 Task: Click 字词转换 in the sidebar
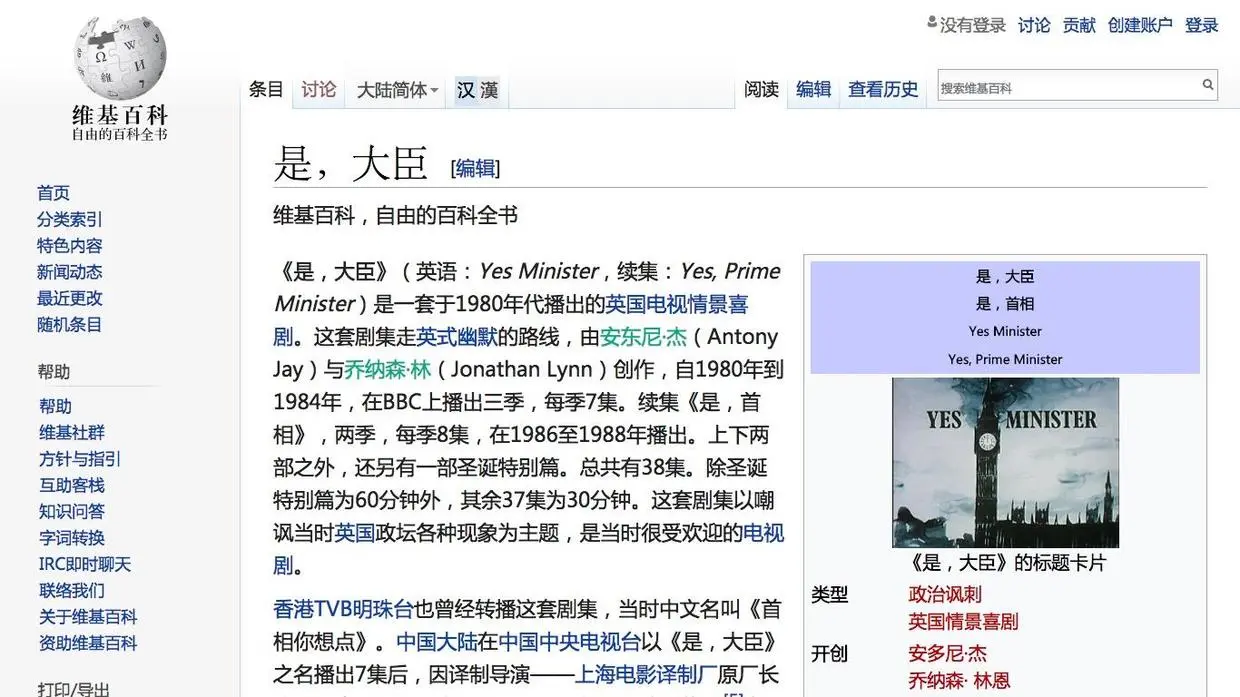[71, 538]
